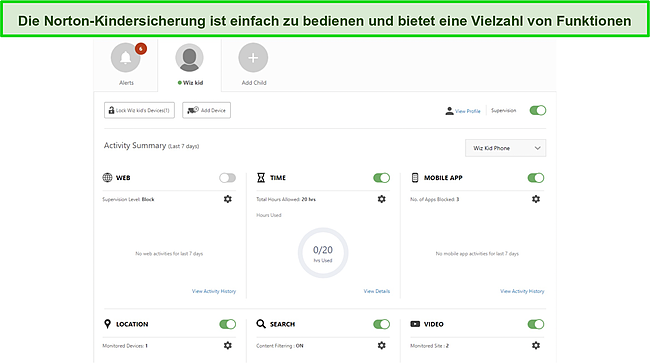Click the phone icon beside MOBILE APP
The height and width of the screenshot is (363, 650).
[x=415, y=178]
